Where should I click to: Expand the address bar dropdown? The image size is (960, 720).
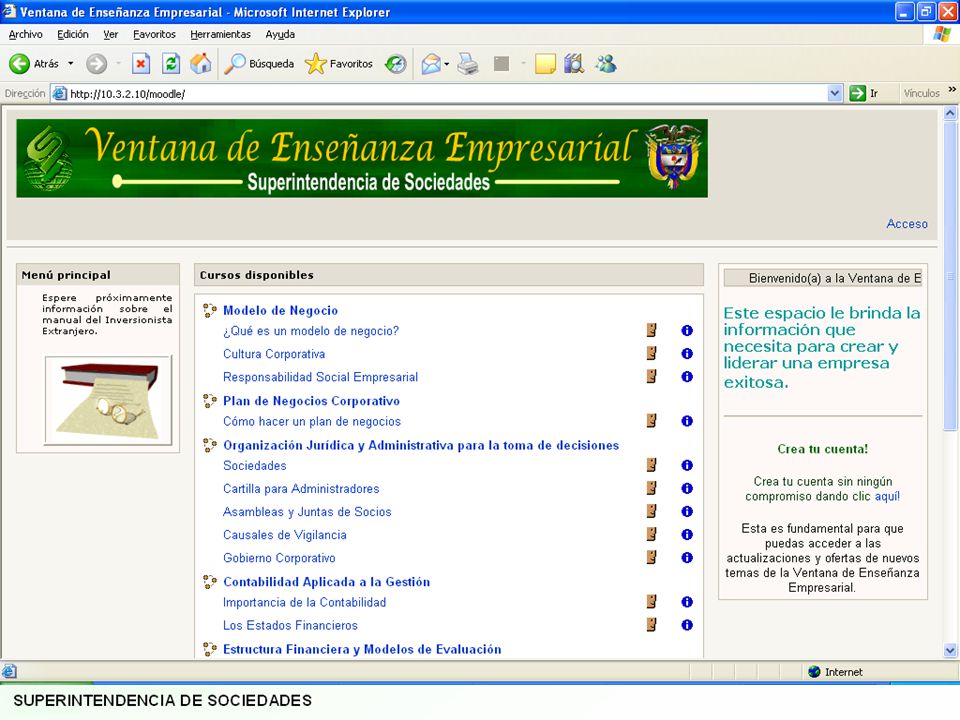[x=834, y=94]
